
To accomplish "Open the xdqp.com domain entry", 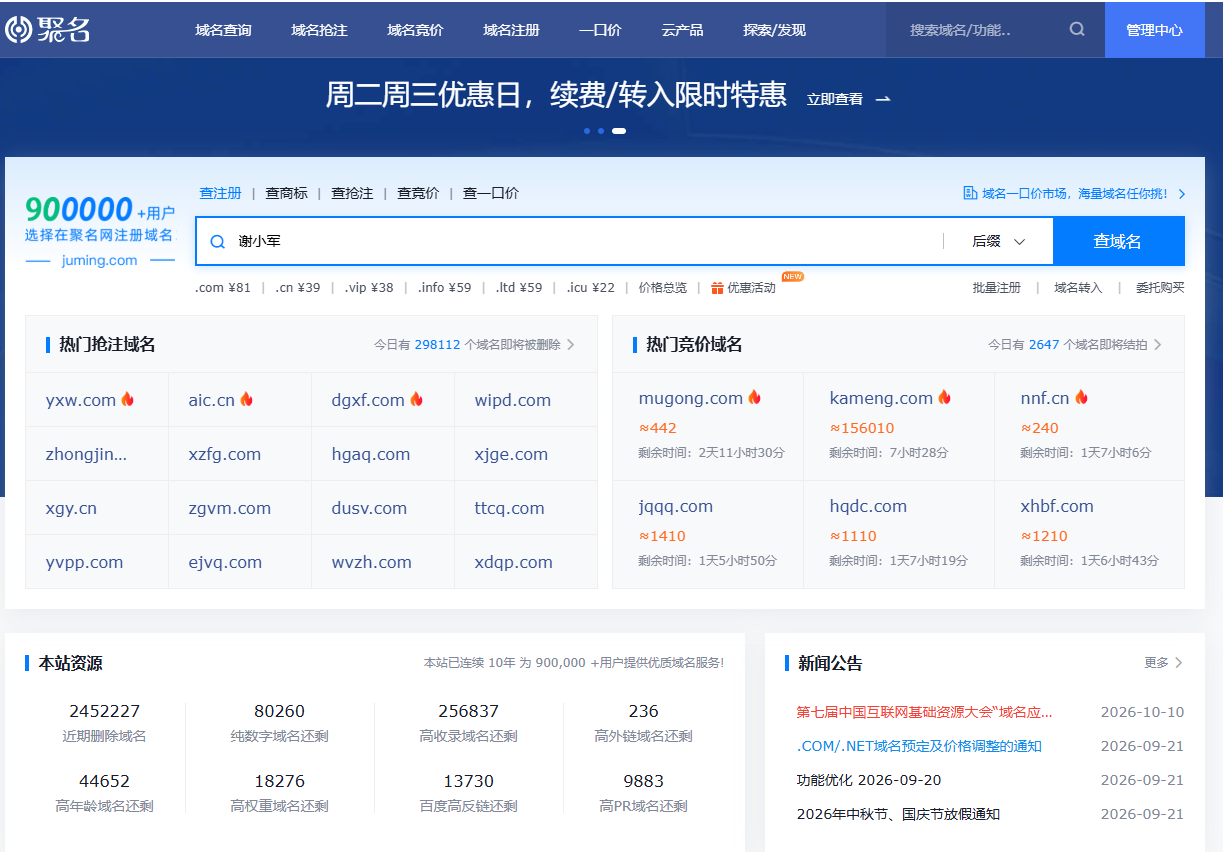I will point(514,562).
